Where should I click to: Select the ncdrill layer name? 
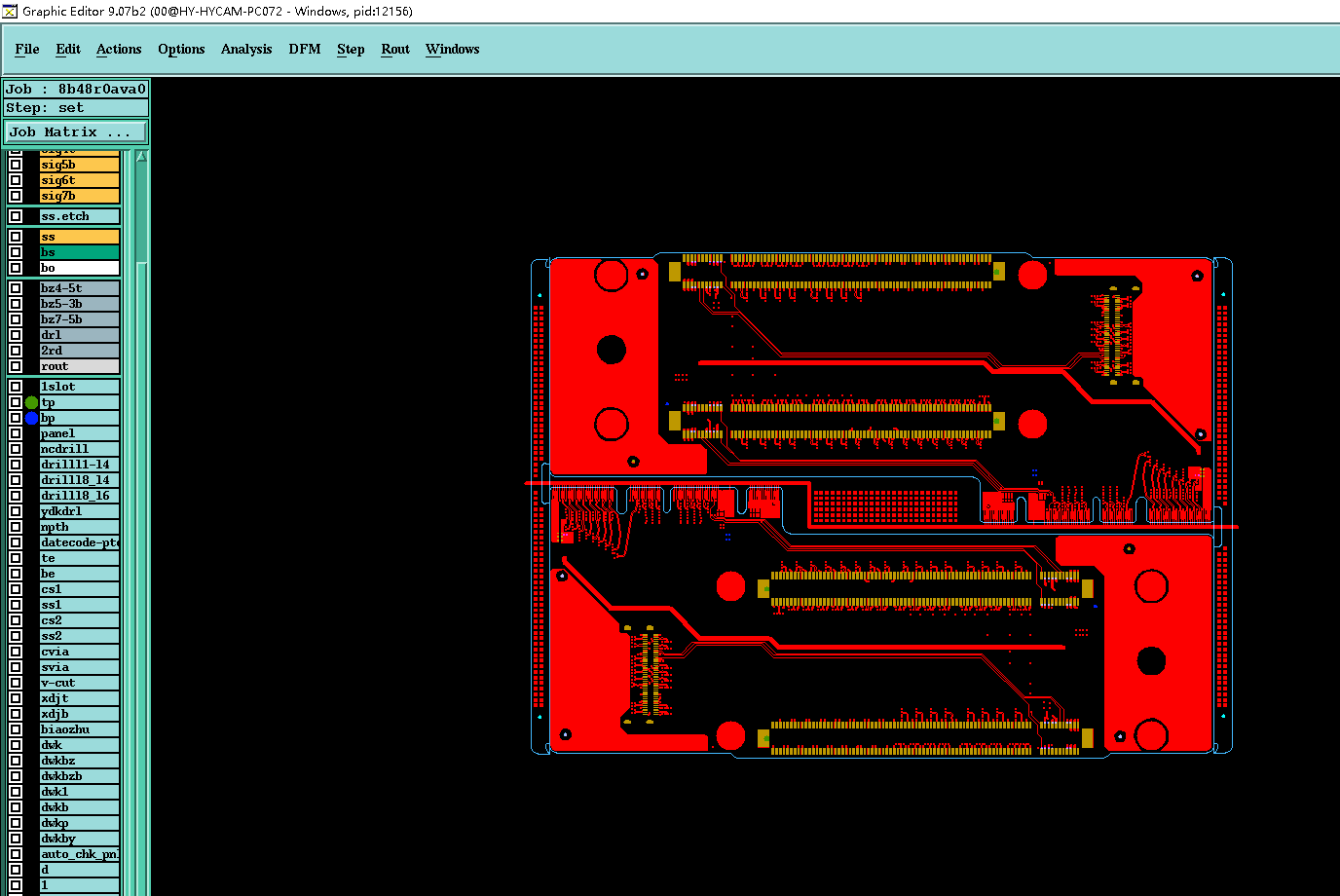[x=80, y=449]
